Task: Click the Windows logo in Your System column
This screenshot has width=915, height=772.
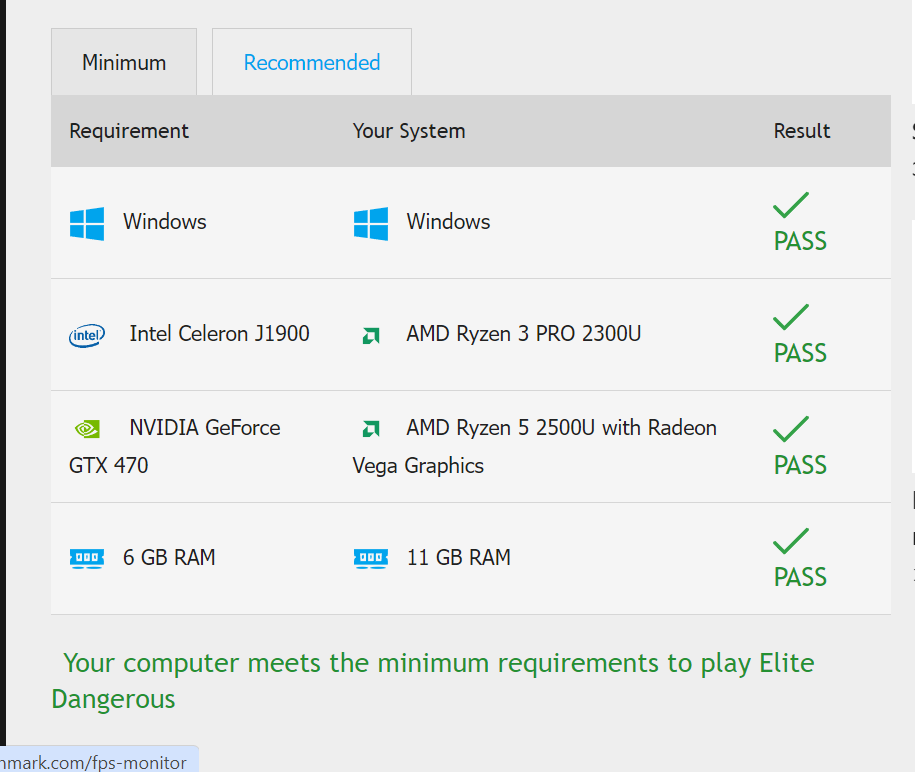Action: pos(371,223)
